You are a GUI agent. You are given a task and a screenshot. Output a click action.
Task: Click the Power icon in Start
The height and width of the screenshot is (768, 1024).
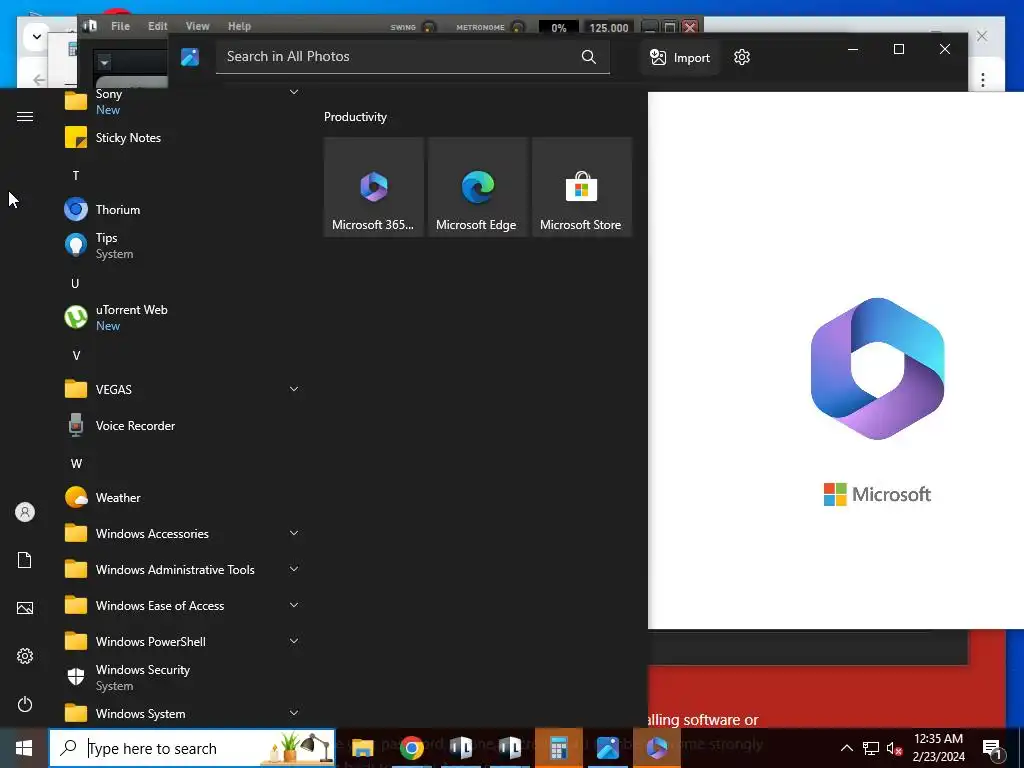(25, 704)
